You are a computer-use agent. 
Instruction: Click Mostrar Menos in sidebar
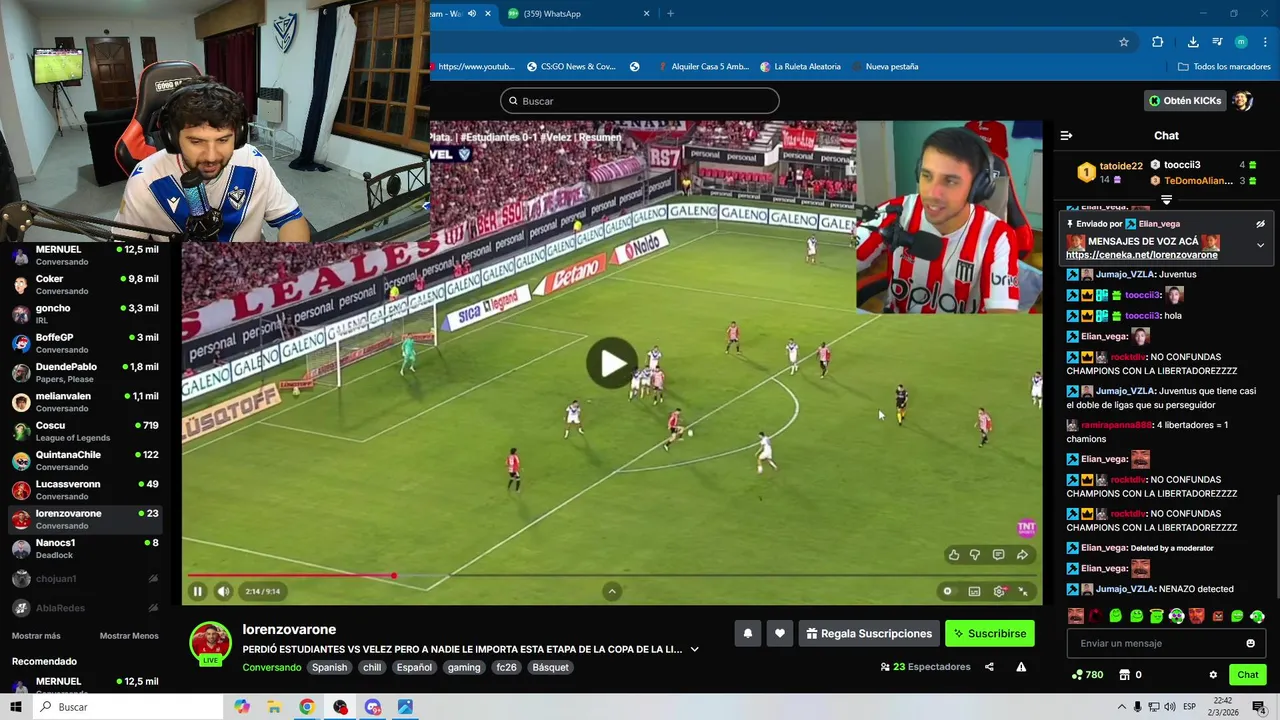click(129, 636)
